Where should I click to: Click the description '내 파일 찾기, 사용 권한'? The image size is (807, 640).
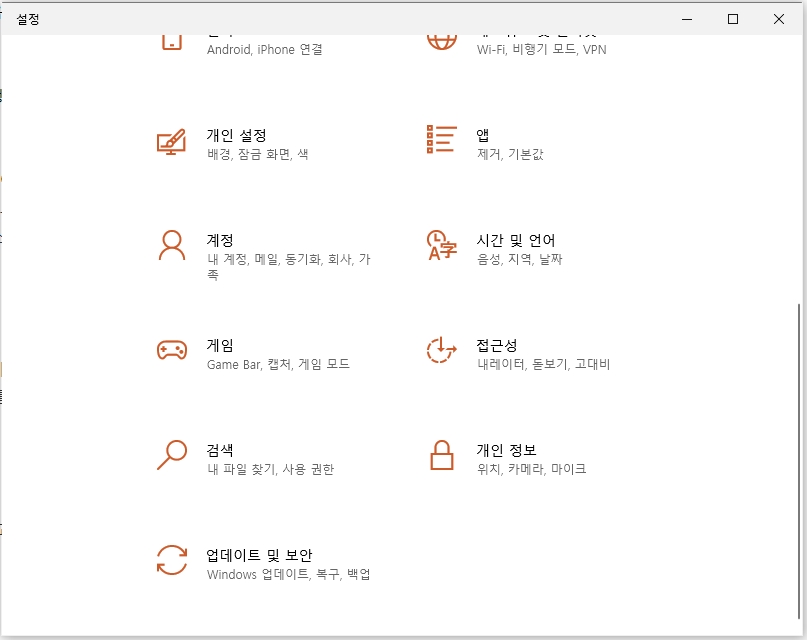tap(271, 469)
